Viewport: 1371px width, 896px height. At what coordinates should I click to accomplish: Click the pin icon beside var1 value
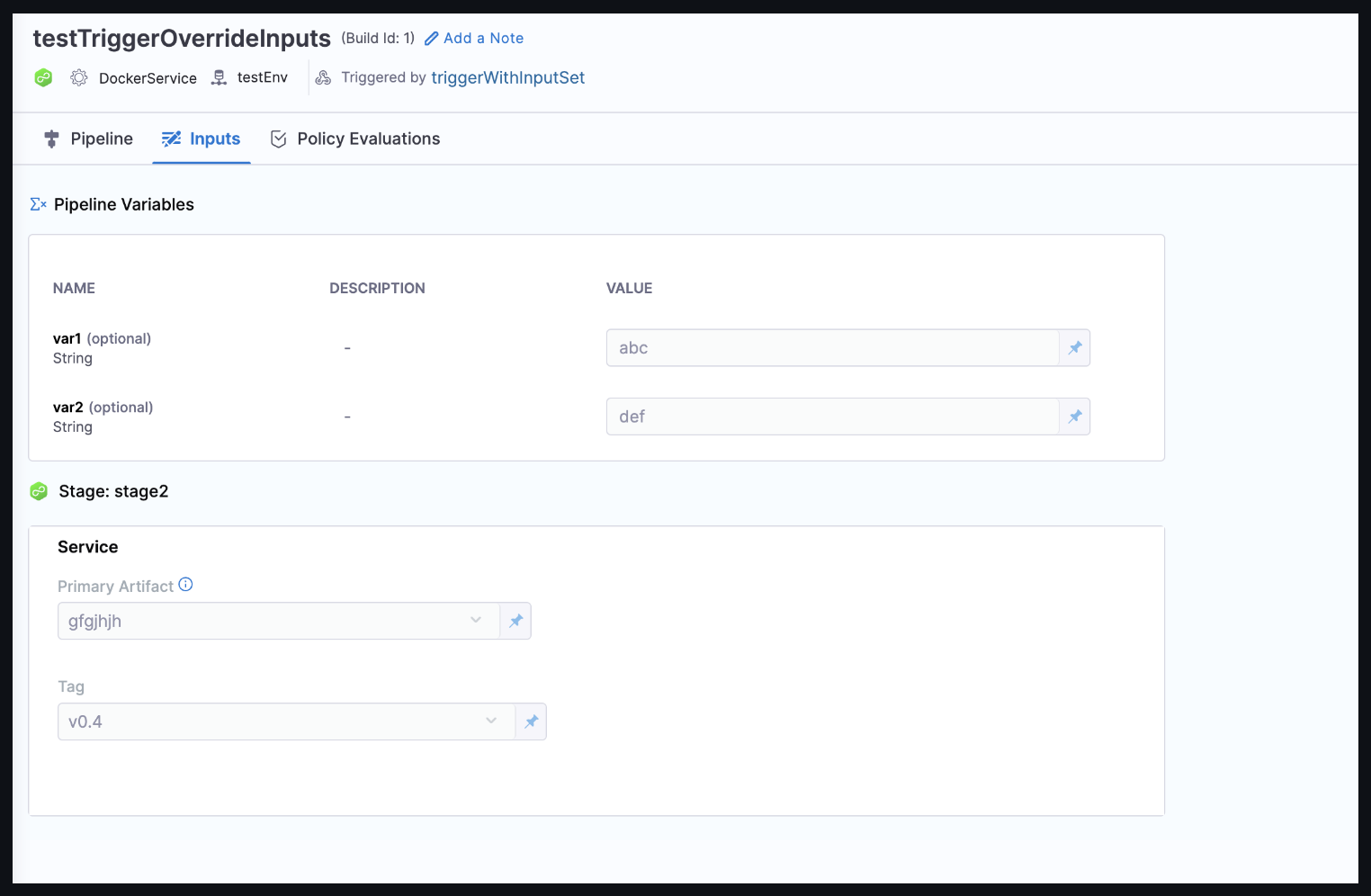pos(1074,348)
